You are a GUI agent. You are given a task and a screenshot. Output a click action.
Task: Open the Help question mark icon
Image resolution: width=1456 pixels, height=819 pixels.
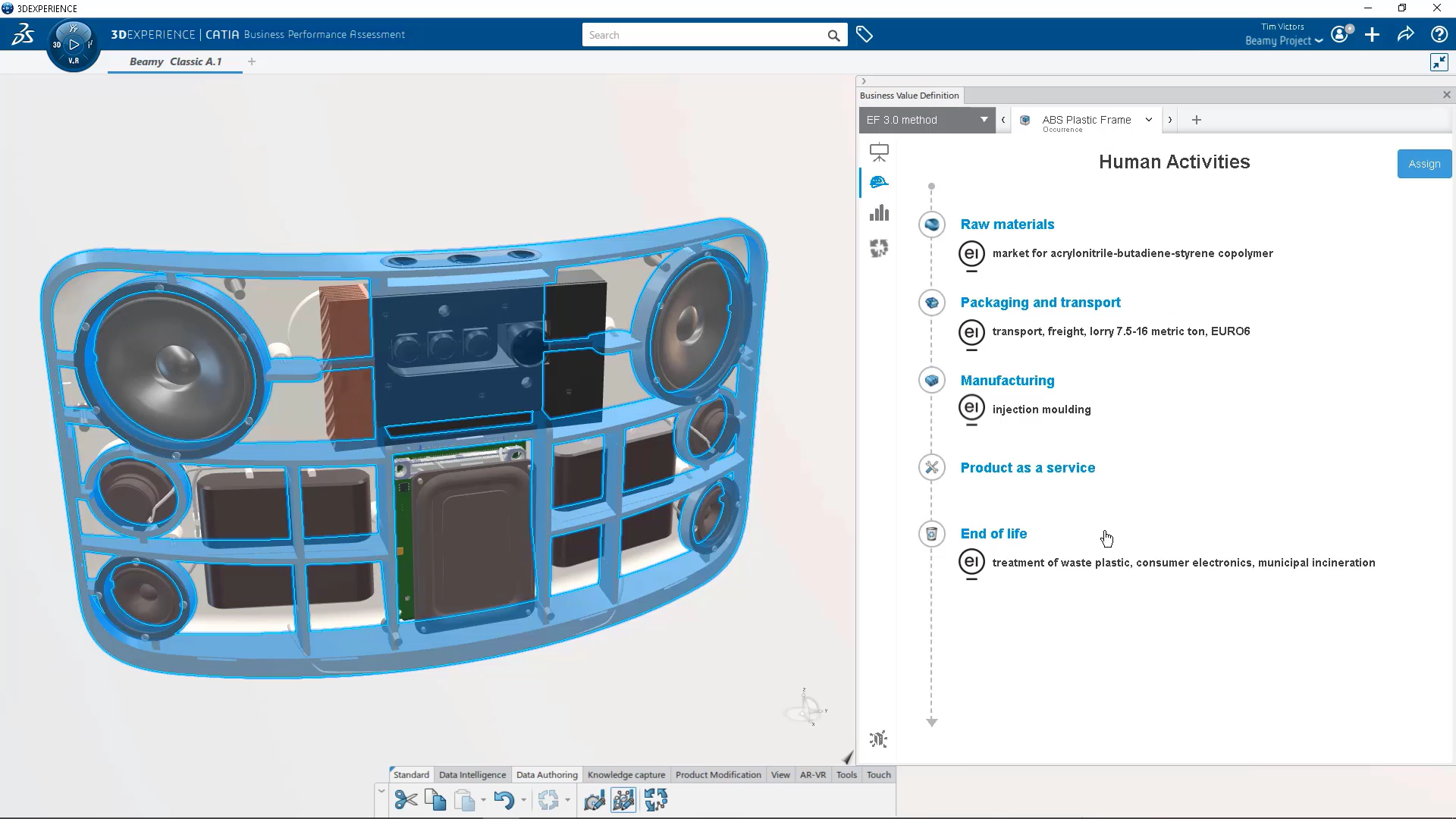click(1439, 34)
